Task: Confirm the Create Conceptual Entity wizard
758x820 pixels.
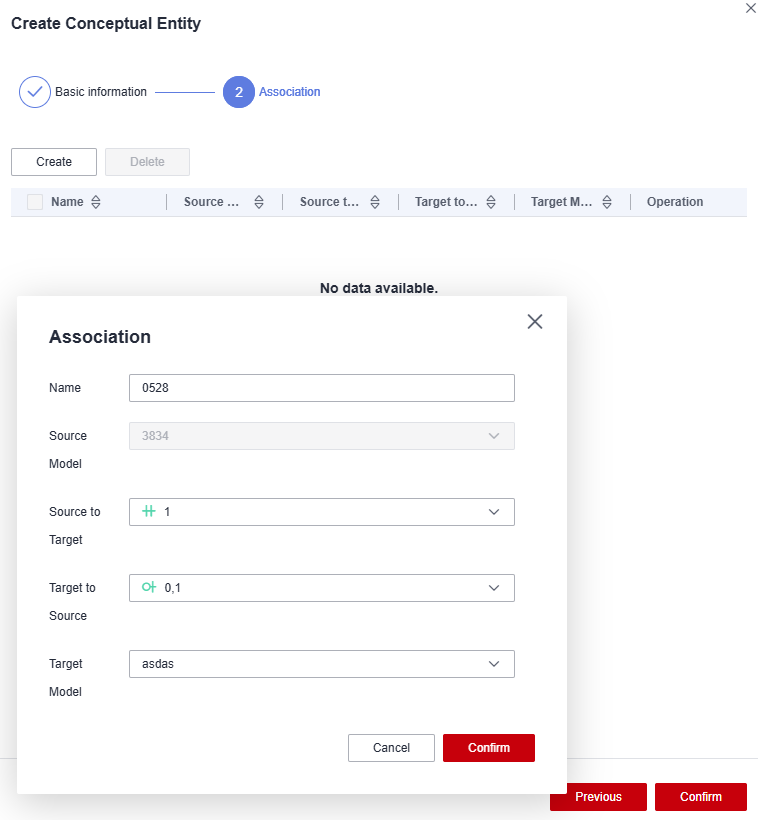Action: (x=701, y=796)
